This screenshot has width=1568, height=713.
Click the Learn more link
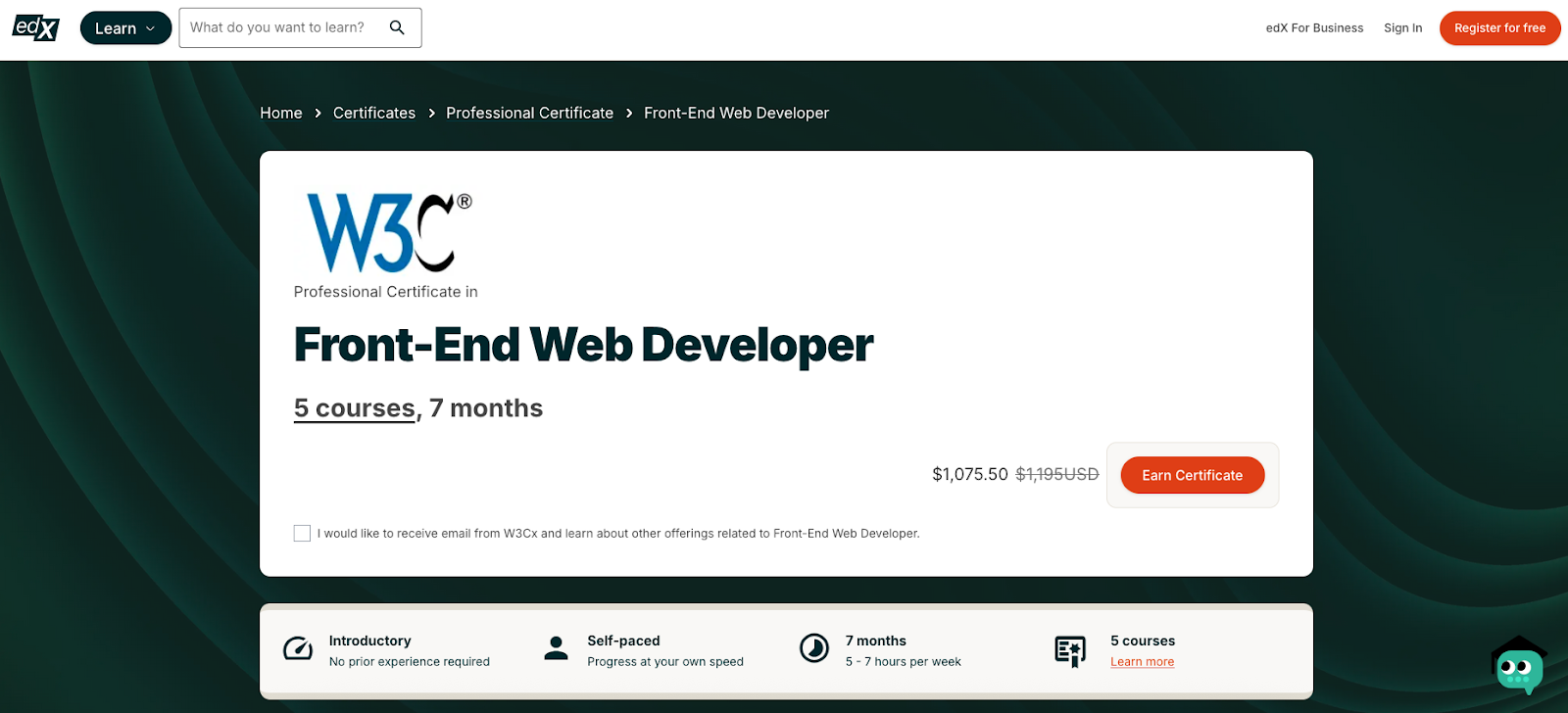1142,662
